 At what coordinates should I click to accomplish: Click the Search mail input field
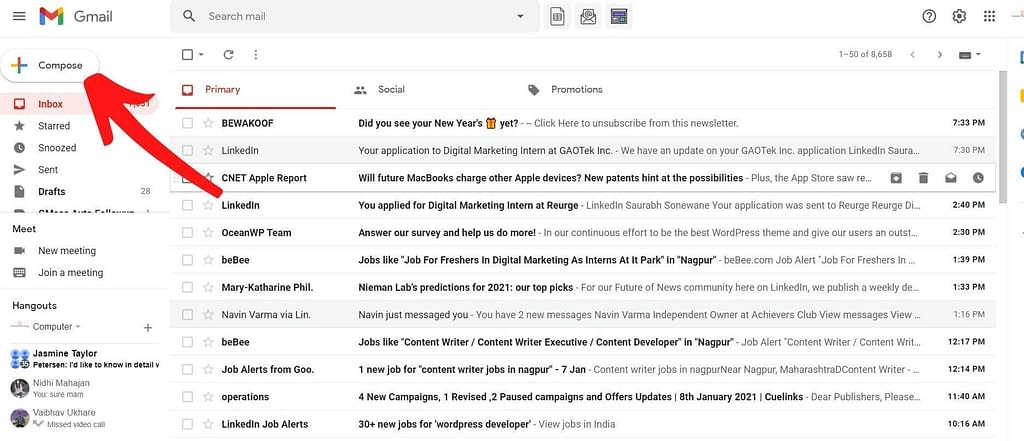click(356, 16)
